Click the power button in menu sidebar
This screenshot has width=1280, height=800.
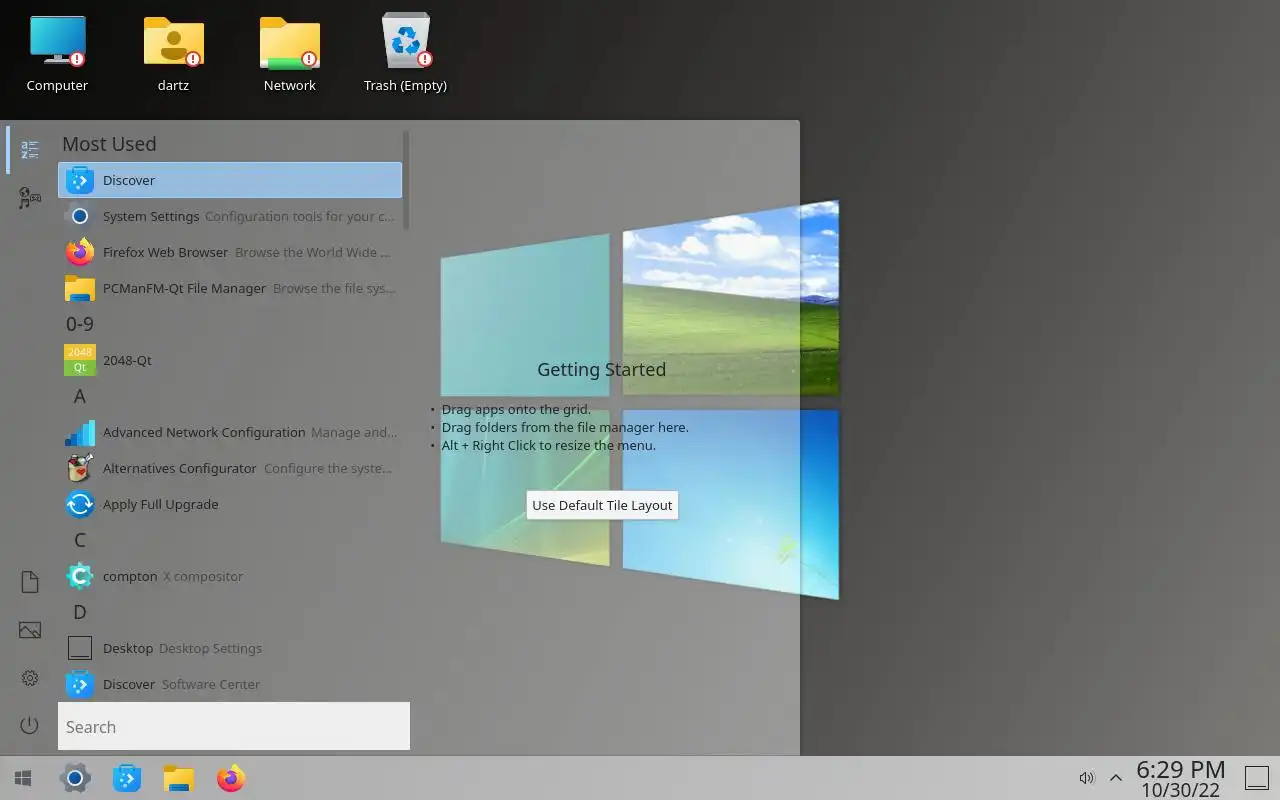[30, 726]
